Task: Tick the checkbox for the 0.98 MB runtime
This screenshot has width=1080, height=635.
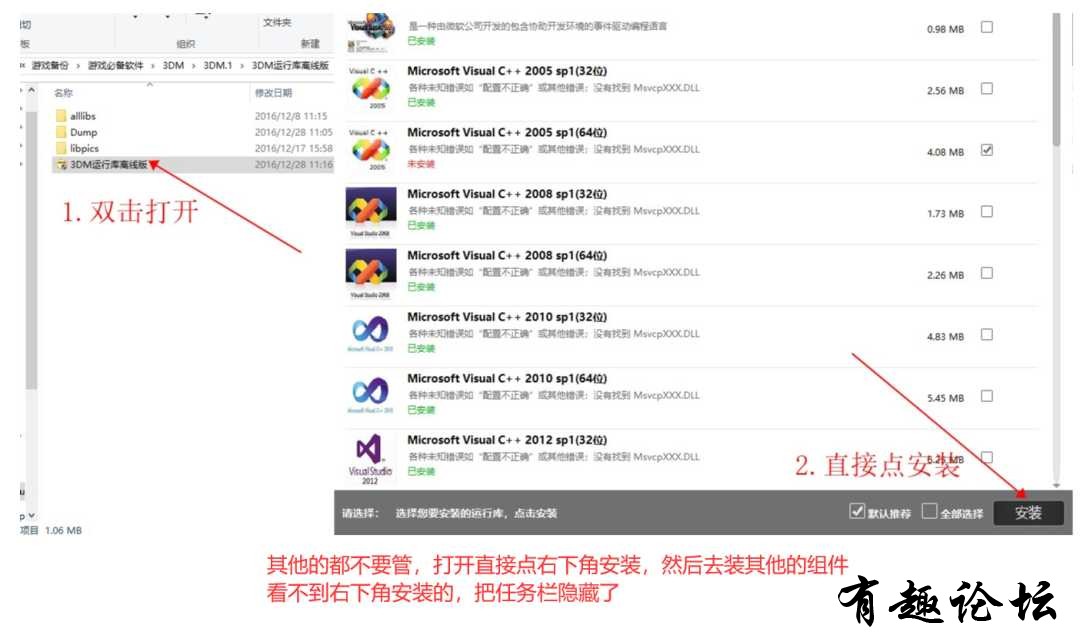Action: pos(987,28)
